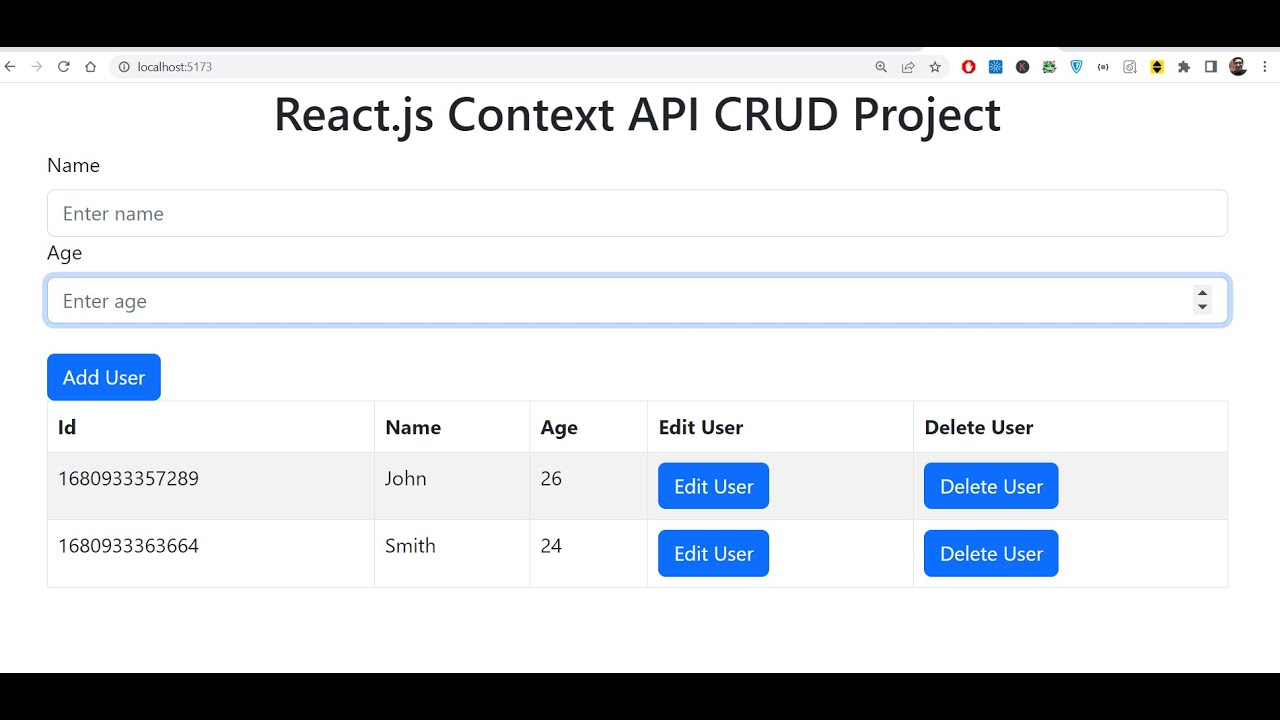
Task: Delete the user Smith
Action: click(x=990, y=553)
